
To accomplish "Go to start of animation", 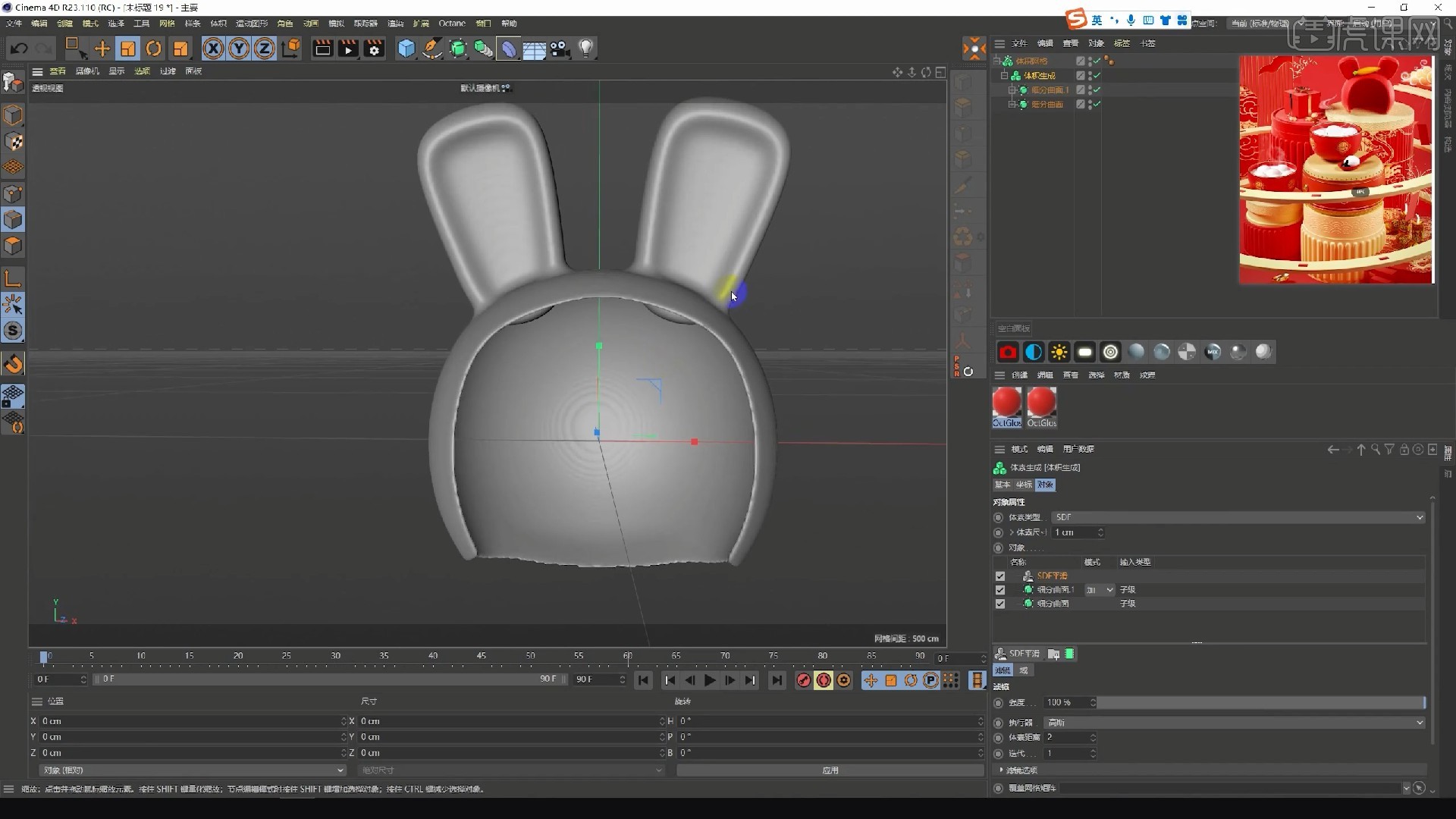I will coord(644,680).
